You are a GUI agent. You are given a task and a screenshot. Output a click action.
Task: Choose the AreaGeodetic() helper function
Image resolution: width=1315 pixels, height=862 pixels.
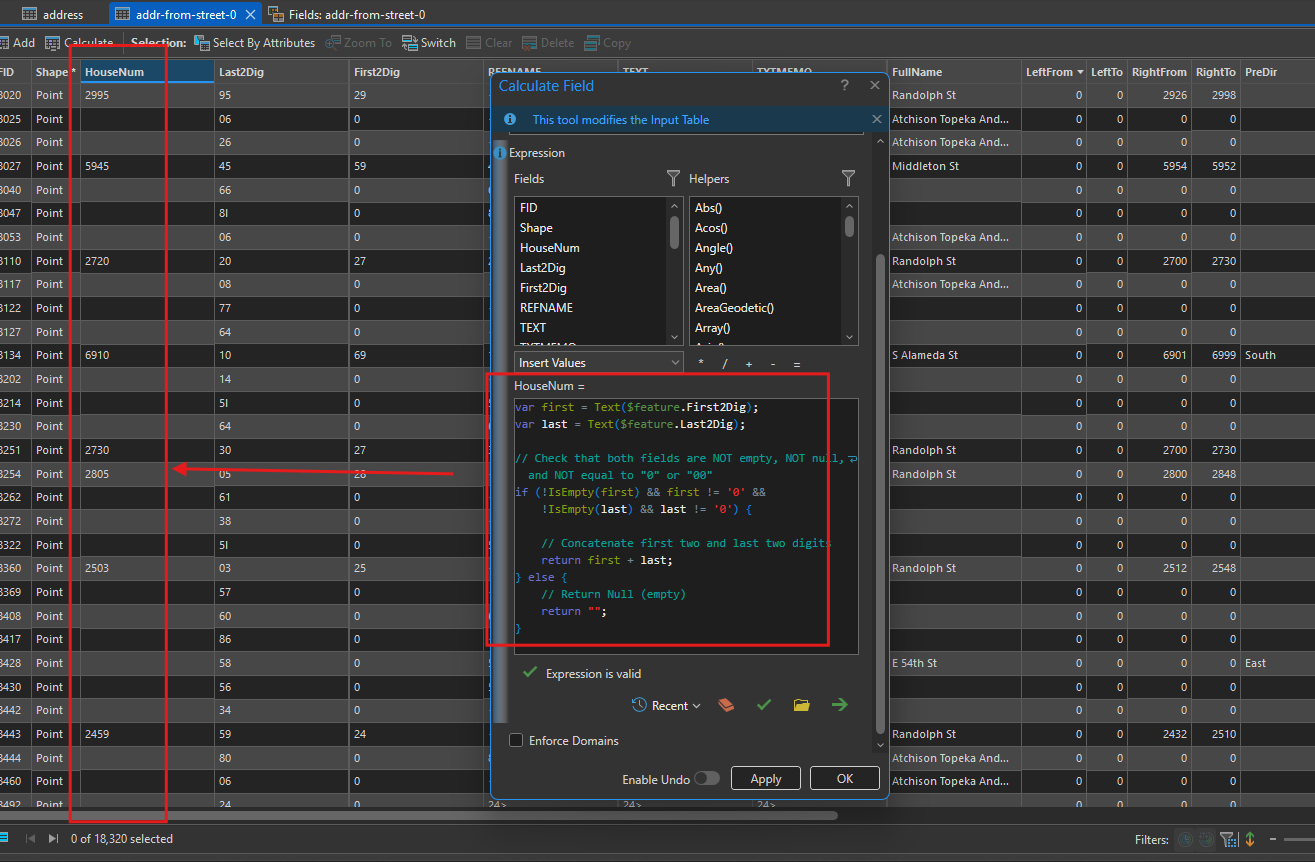coord(735,308)
